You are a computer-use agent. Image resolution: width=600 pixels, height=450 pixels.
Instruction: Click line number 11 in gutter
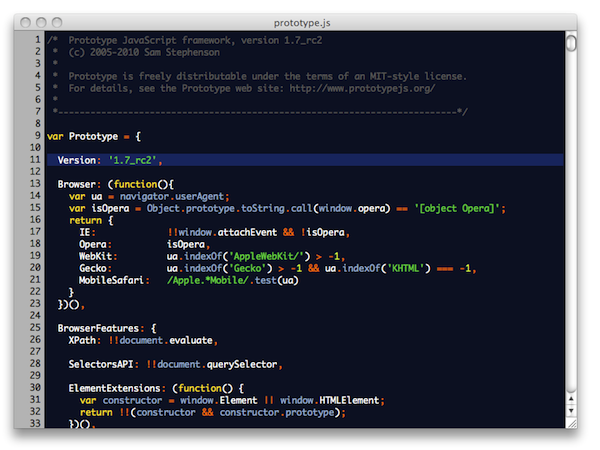(x=35, y=160)
